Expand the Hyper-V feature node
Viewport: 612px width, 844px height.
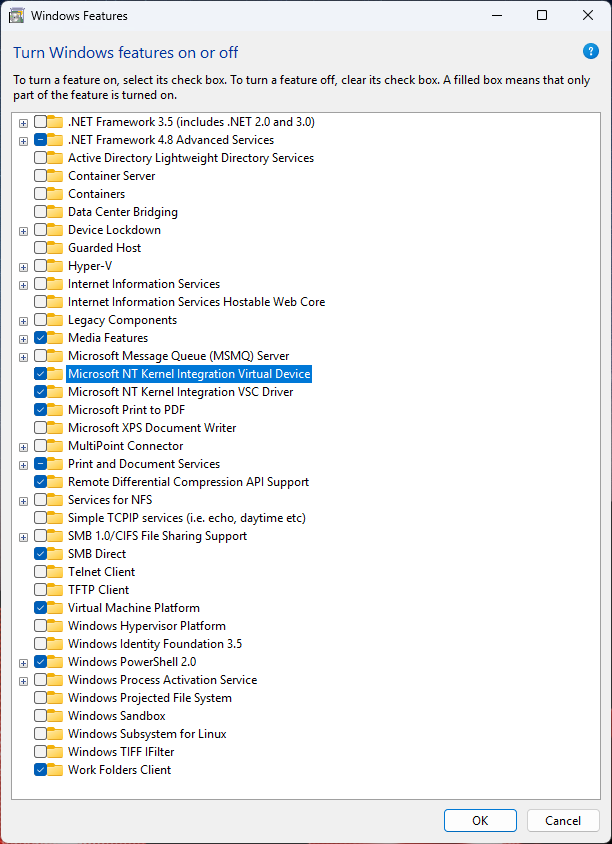click(x=23, y=268)
